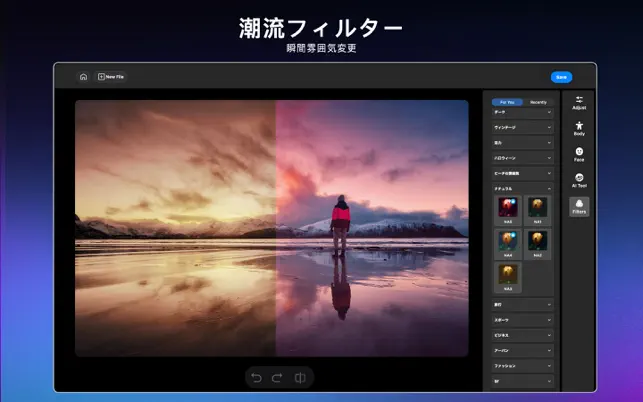
Task: Switch to the For You tab
Action: [x=507, y=102]
